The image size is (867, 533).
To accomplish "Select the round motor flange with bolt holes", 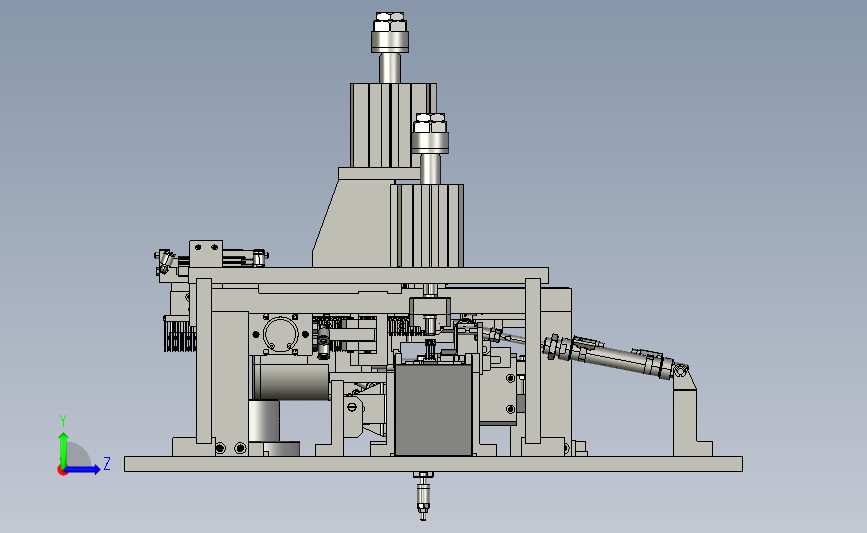I will click(x=280, y=334).
